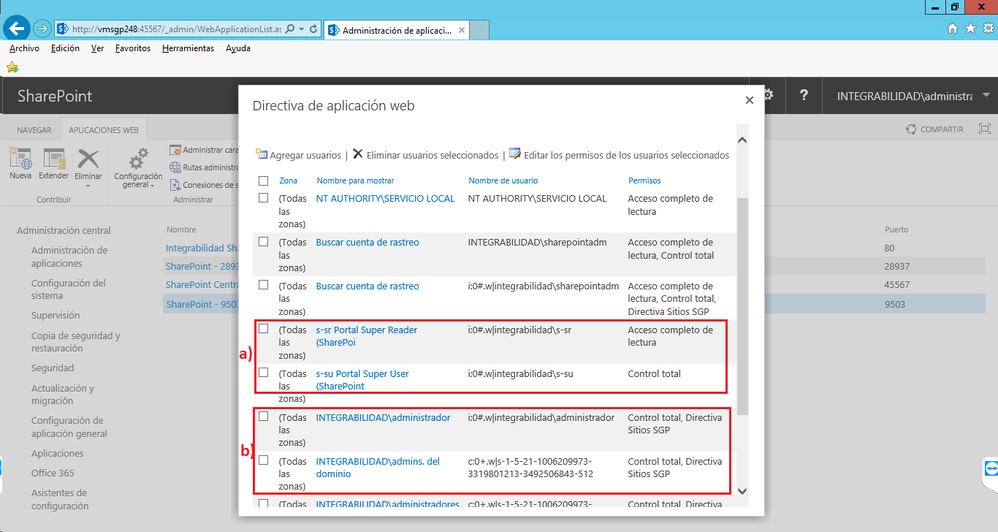Viewport: 998px width, 532px height.
Task: Click the search magnifier in address bar
Action: tap(290, 29)
